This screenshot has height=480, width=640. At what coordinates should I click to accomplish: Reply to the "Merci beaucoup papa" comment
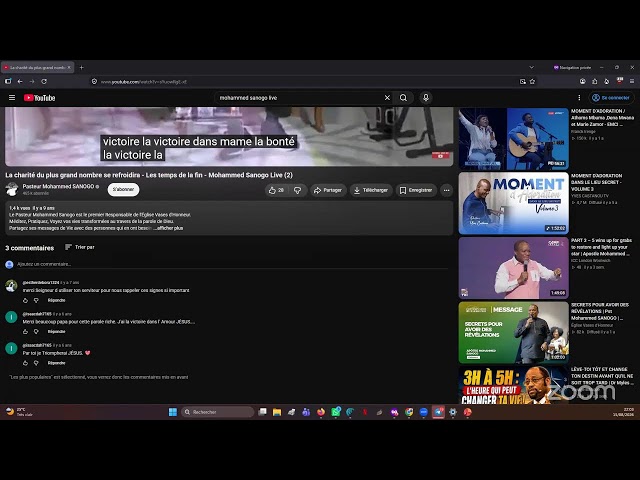click(x=56, y=331)
